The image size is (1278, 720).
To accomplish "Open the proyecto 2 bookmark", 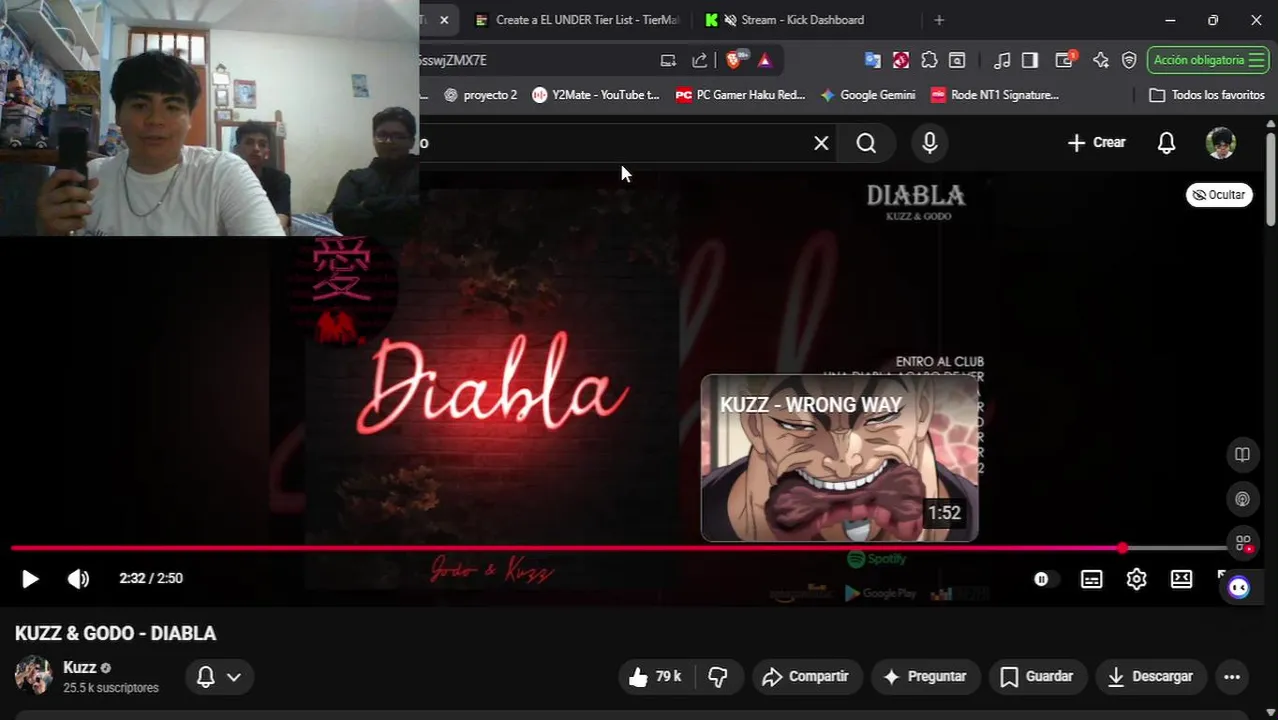I will [x=480, y=95].
